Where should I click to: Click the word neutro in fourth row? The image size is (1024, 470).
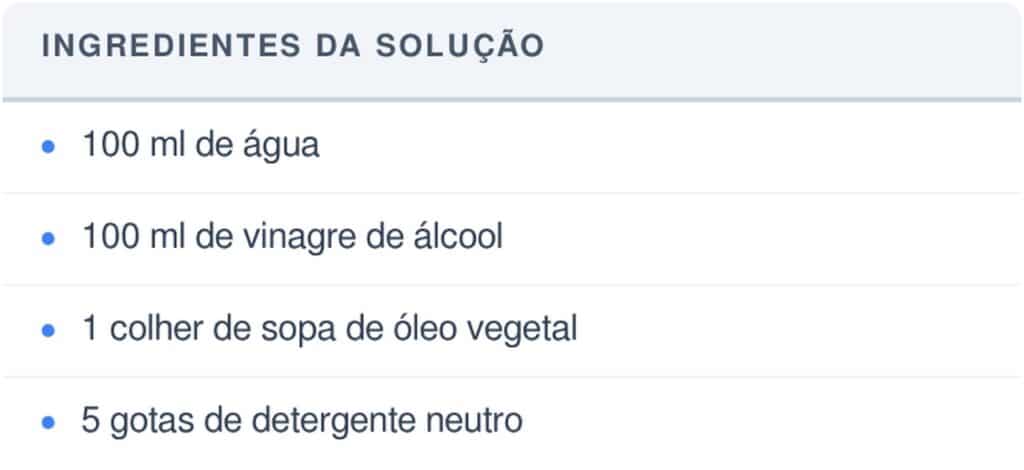click(474, 421)
